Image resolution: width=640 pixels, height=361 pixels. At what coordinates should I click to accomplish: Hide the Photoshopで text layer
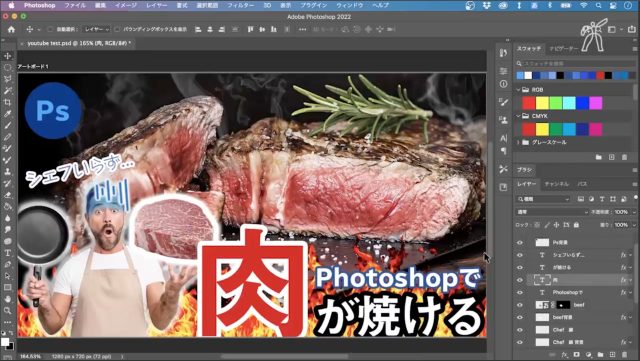[x=520, y=292]
